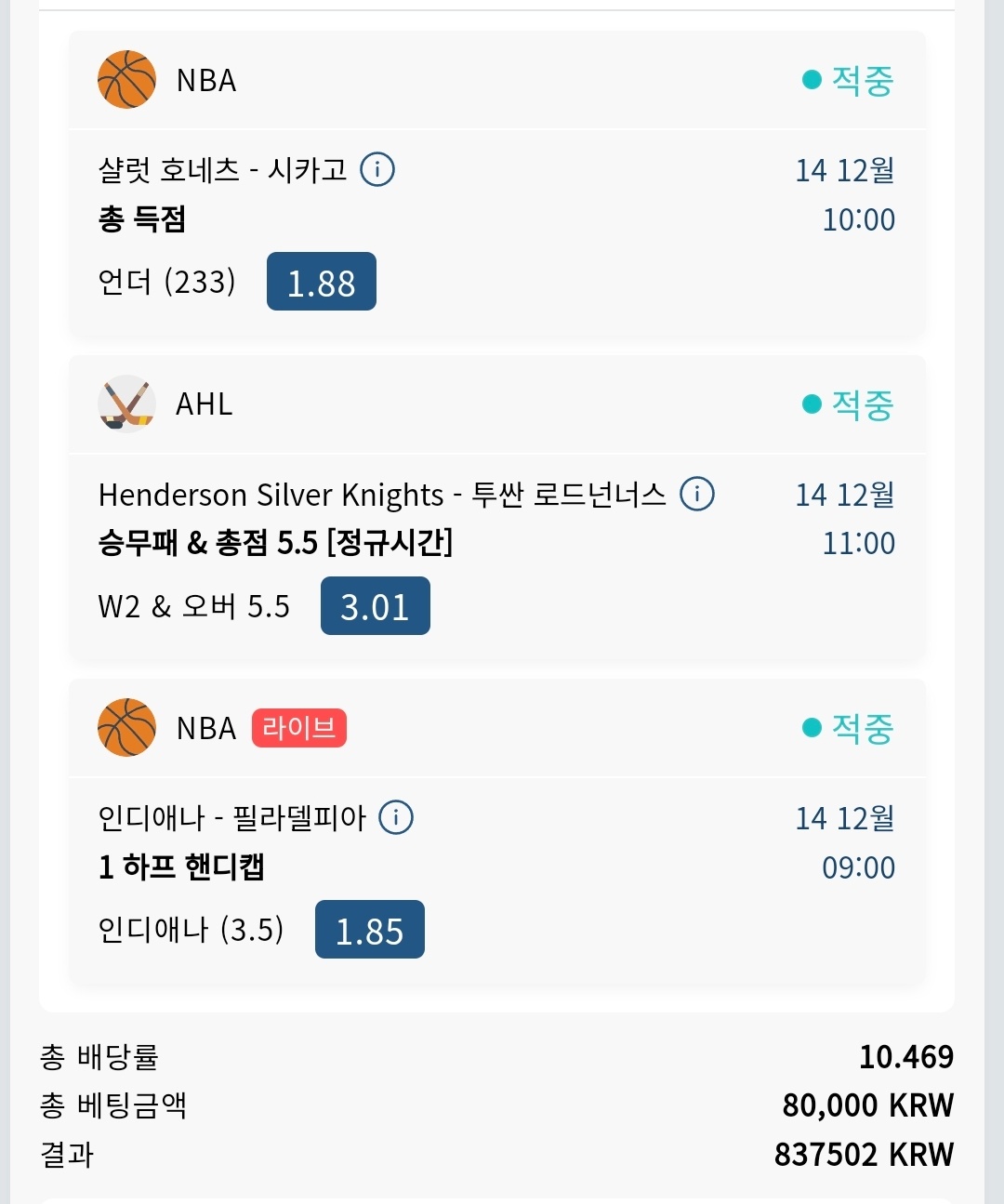Open info for Henderson Silver Knights match

(697, 494)
